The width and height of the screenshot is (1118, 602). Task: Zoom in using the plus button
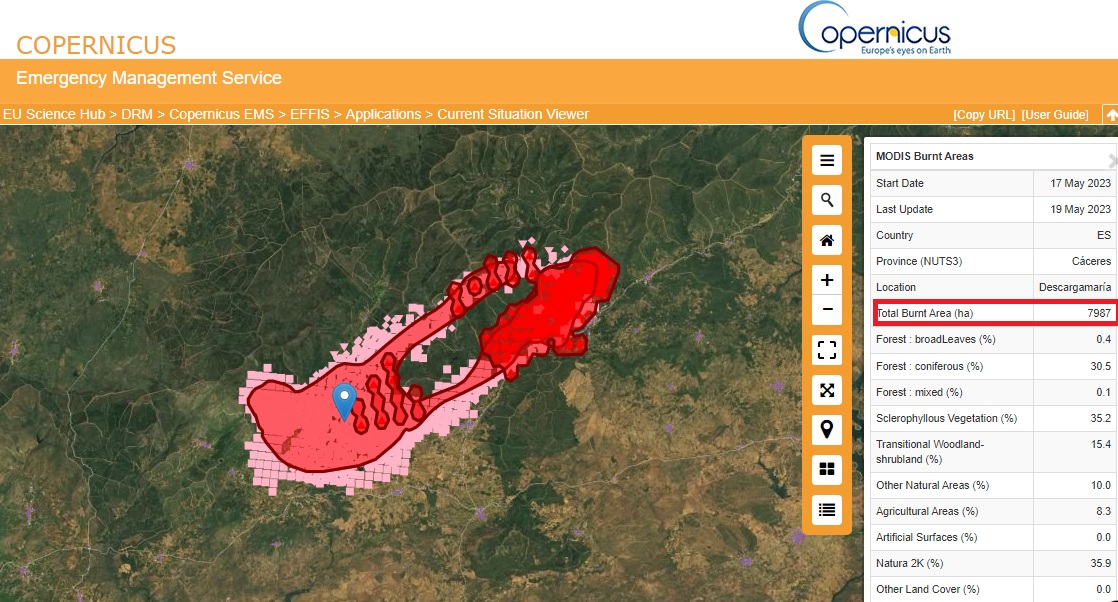click(x=826, y=280)
